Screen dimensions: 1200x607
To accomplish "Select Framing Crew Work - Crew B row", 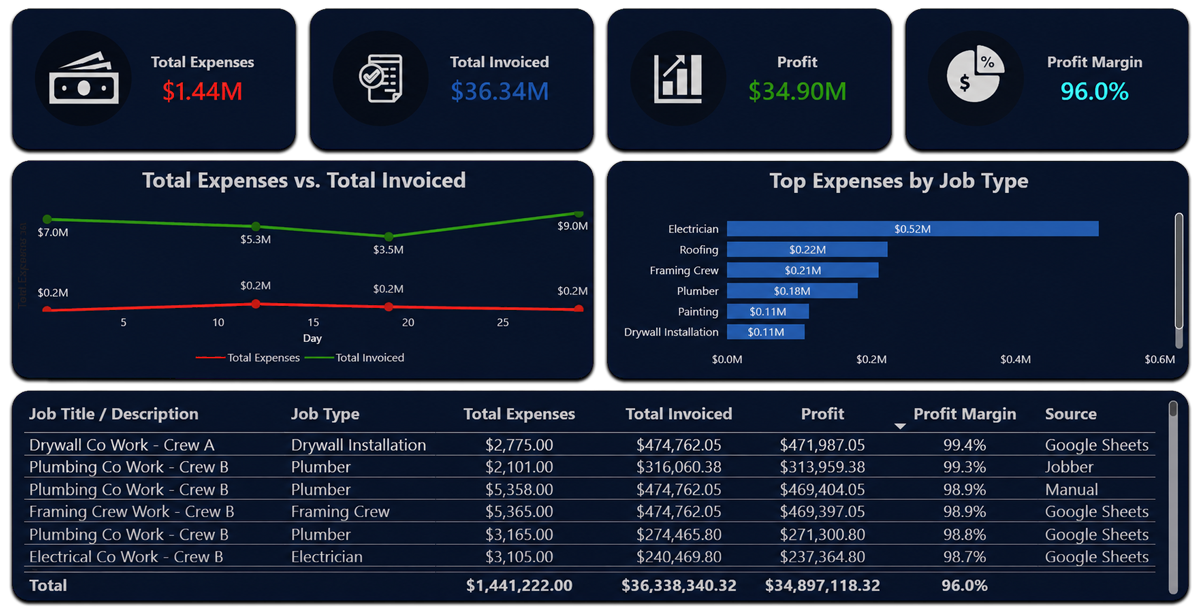I will click(590, 512).
